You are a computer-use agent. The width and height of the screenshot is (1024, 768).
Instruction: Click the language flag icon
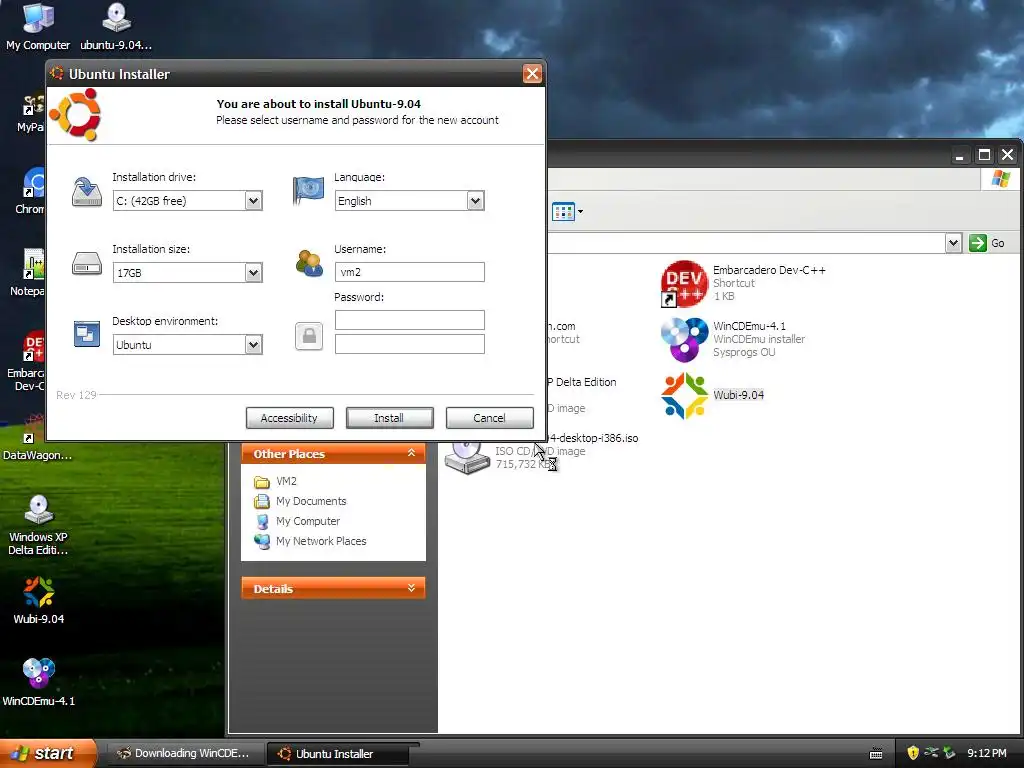click(308, 190)
